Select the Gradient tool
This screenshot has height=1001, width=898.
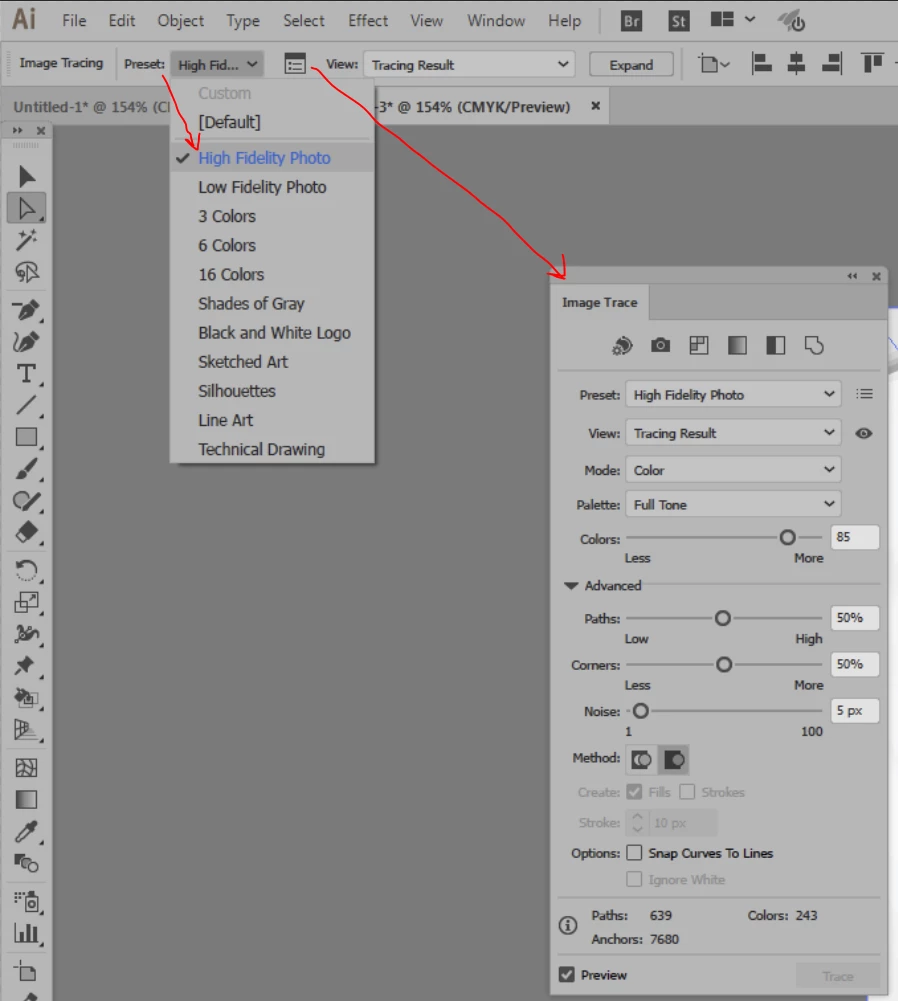[x=26, y=799]
